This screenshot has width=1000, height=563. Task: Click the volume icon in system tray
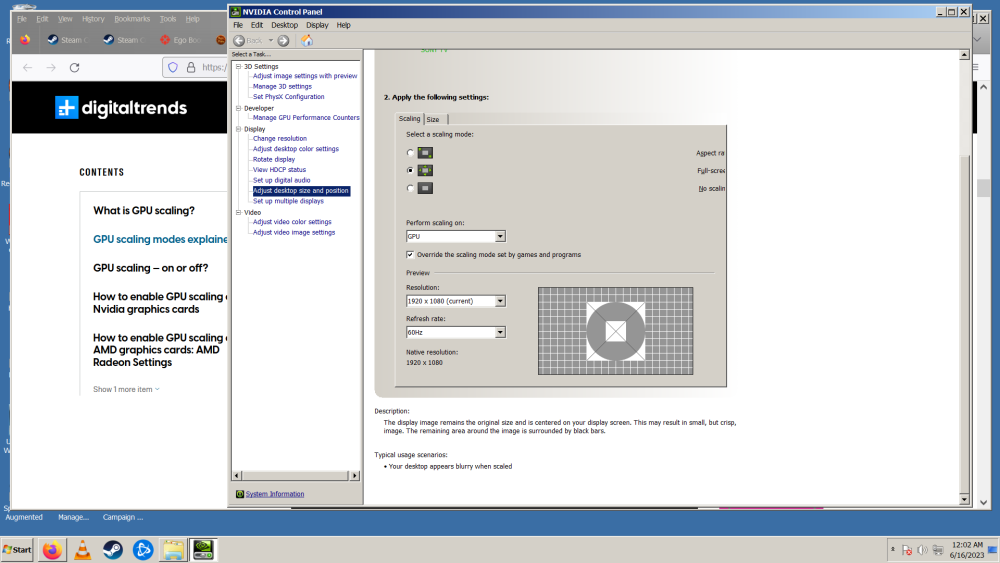921,550
